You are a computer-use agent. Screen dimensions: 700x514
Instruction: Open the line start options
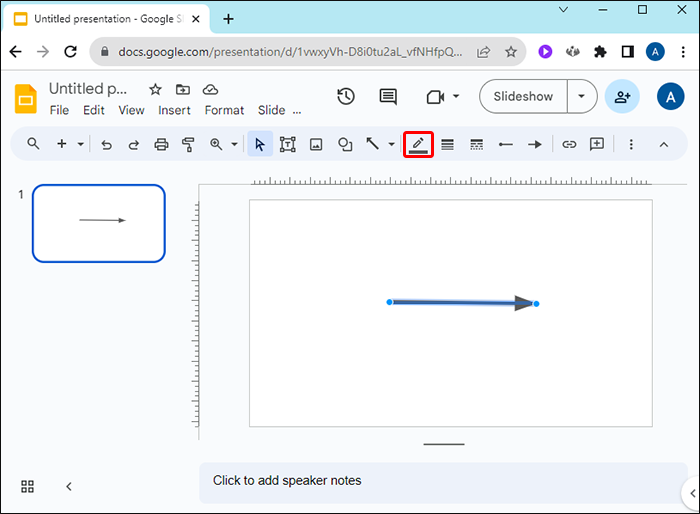coord(505,144)
